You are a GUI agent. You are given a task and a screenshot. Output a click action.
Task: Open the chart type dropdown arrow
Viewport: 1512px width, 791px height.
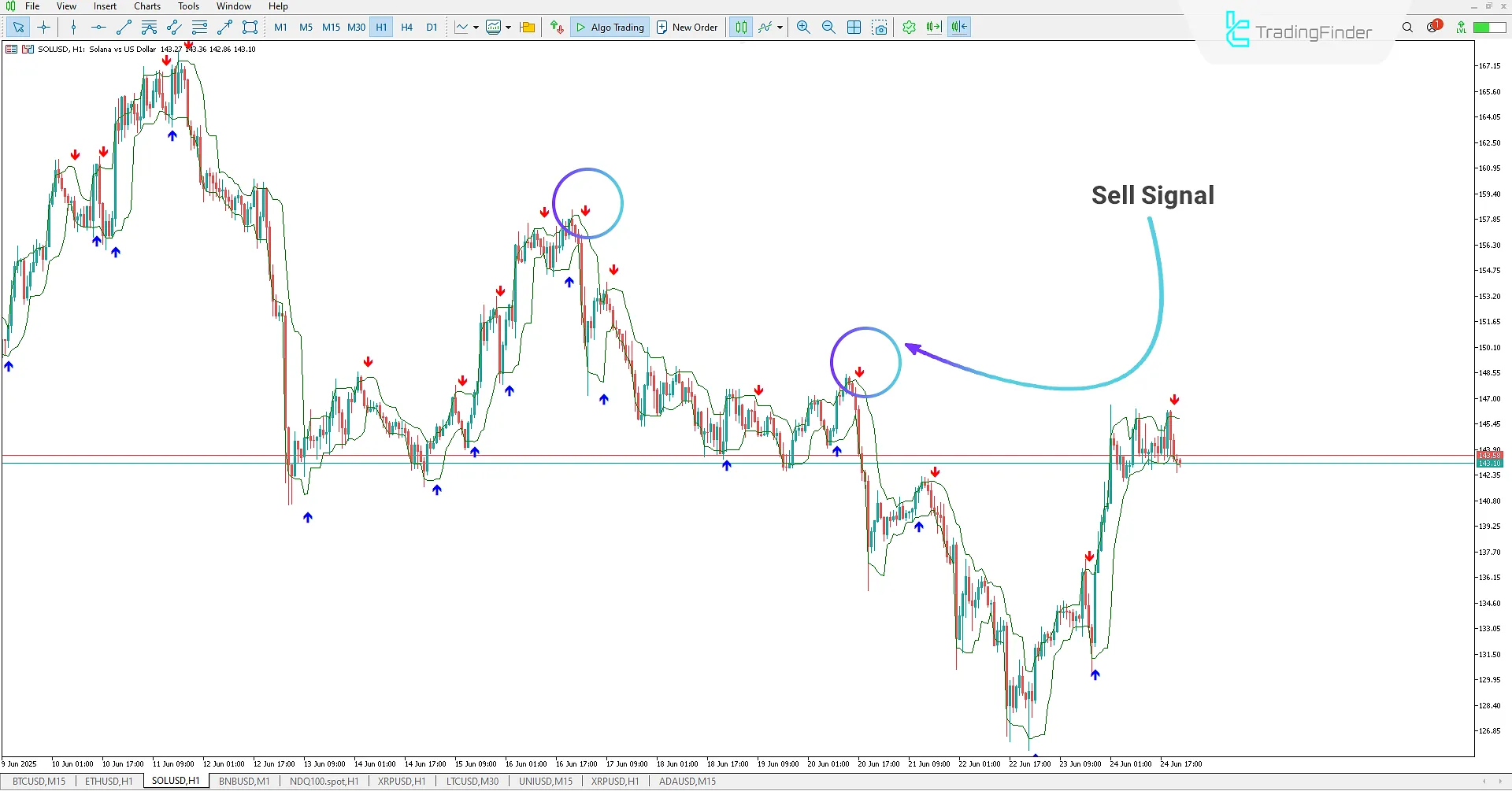tap(476, 27)
